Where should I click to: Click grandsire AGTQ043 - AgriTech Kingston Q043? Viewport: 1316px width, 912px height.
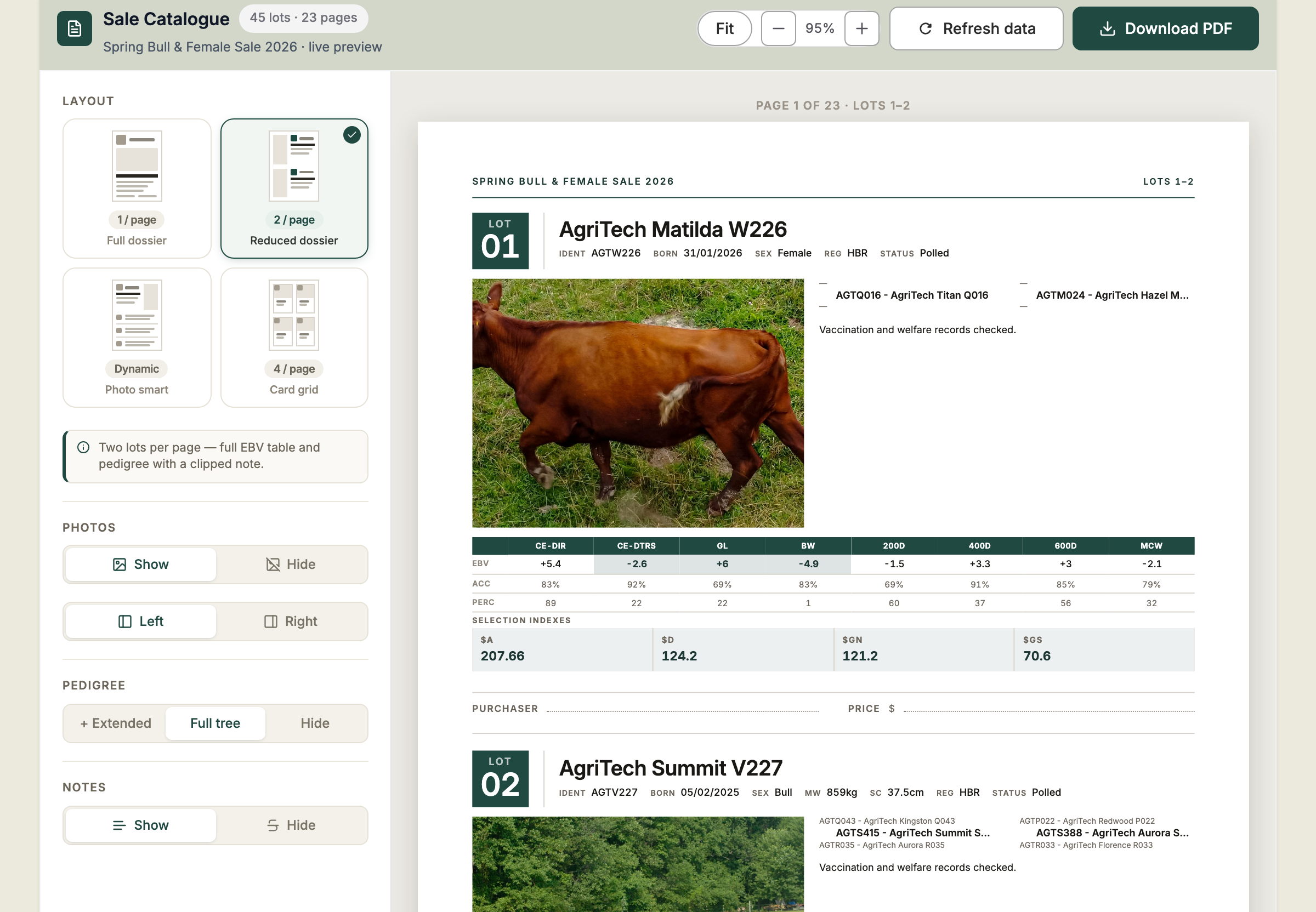887,821
